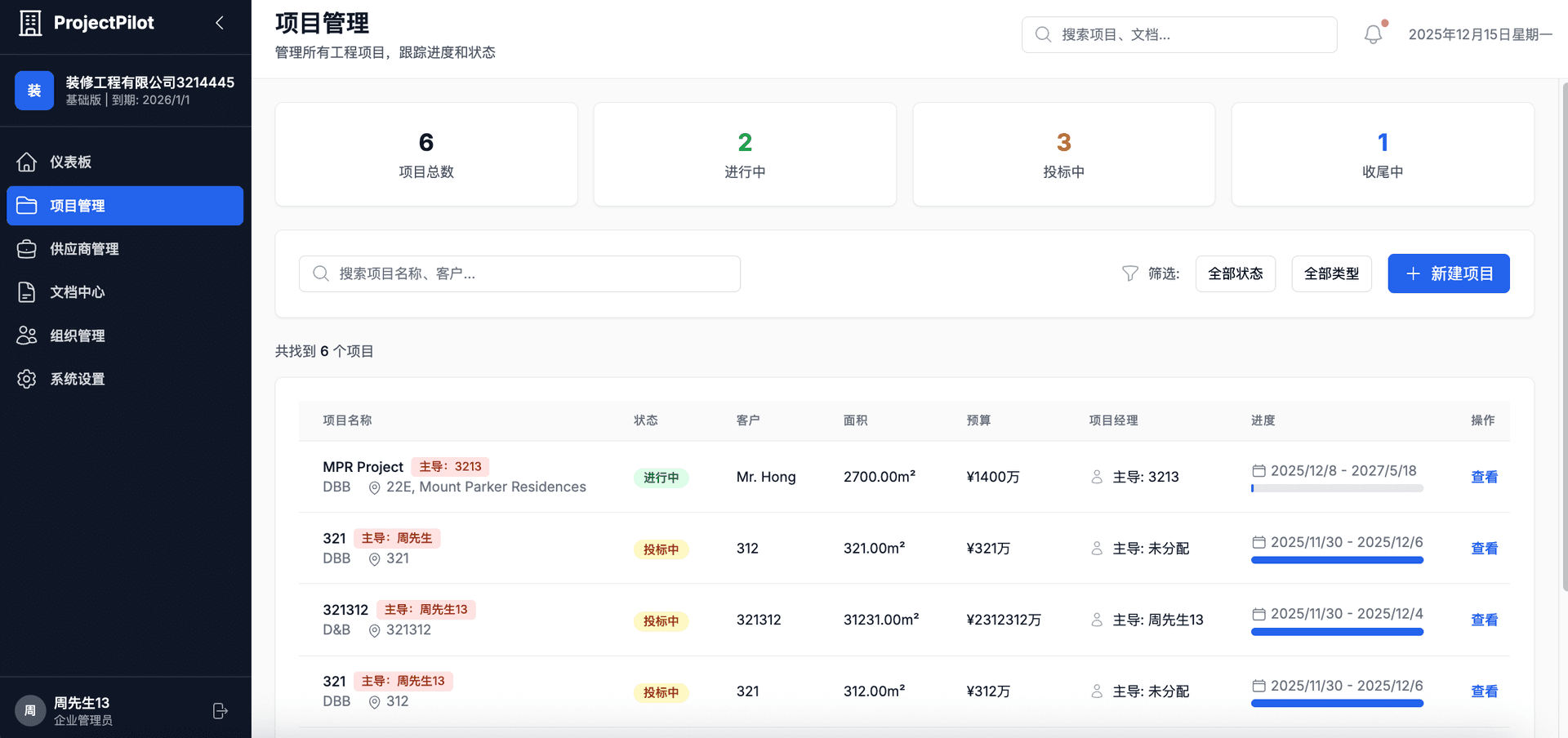Click 查看 for the 321312 project row
1568x738 pixels.
1484,620
